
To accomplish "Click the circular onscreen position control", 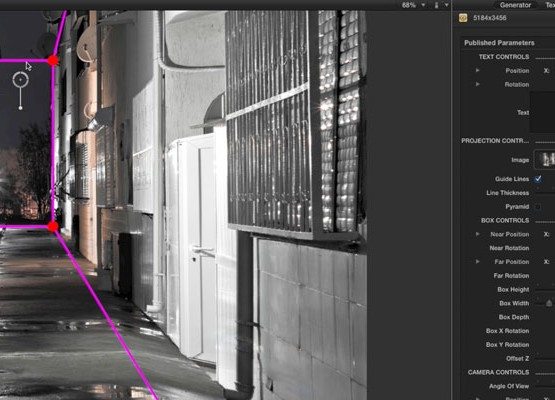I will click(21, 80).
